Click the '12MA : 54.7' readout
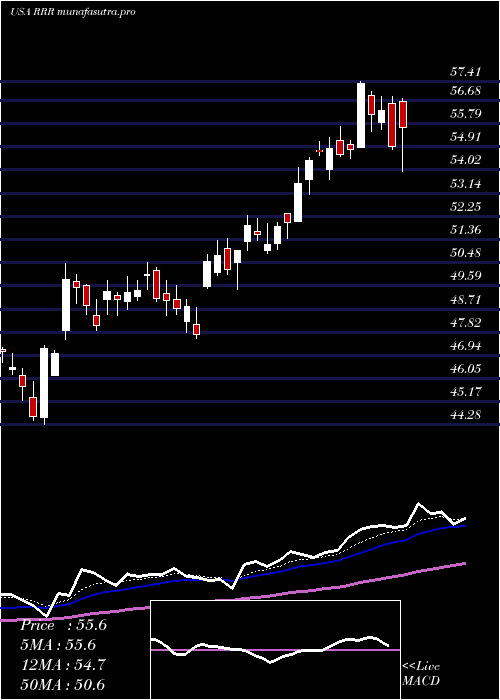The width and height of the screenshot is (500, 700). point(63,664)
